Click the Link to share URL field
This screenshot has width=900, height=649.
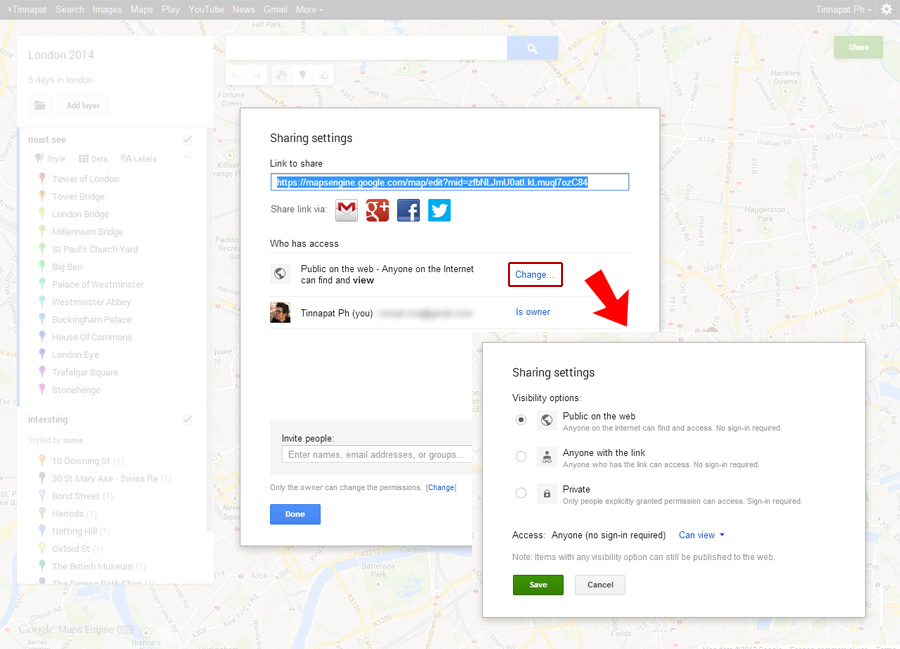[449, 182]
